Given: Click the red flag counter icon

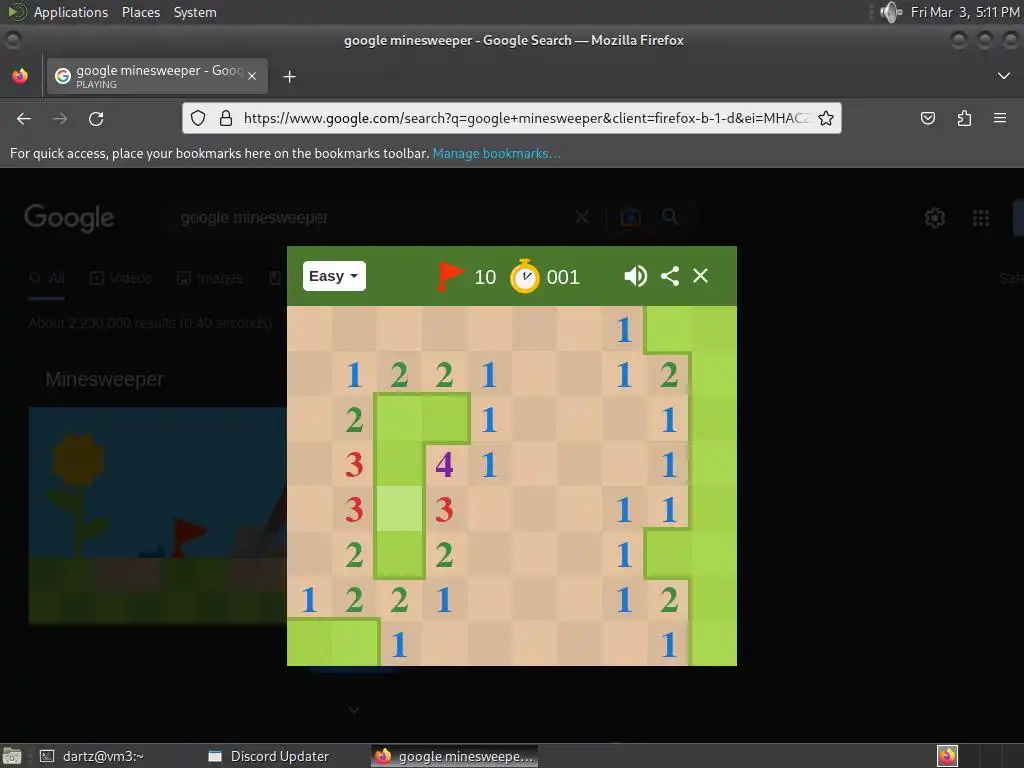Looking at the screenshot, I should [x=450, y=276].
